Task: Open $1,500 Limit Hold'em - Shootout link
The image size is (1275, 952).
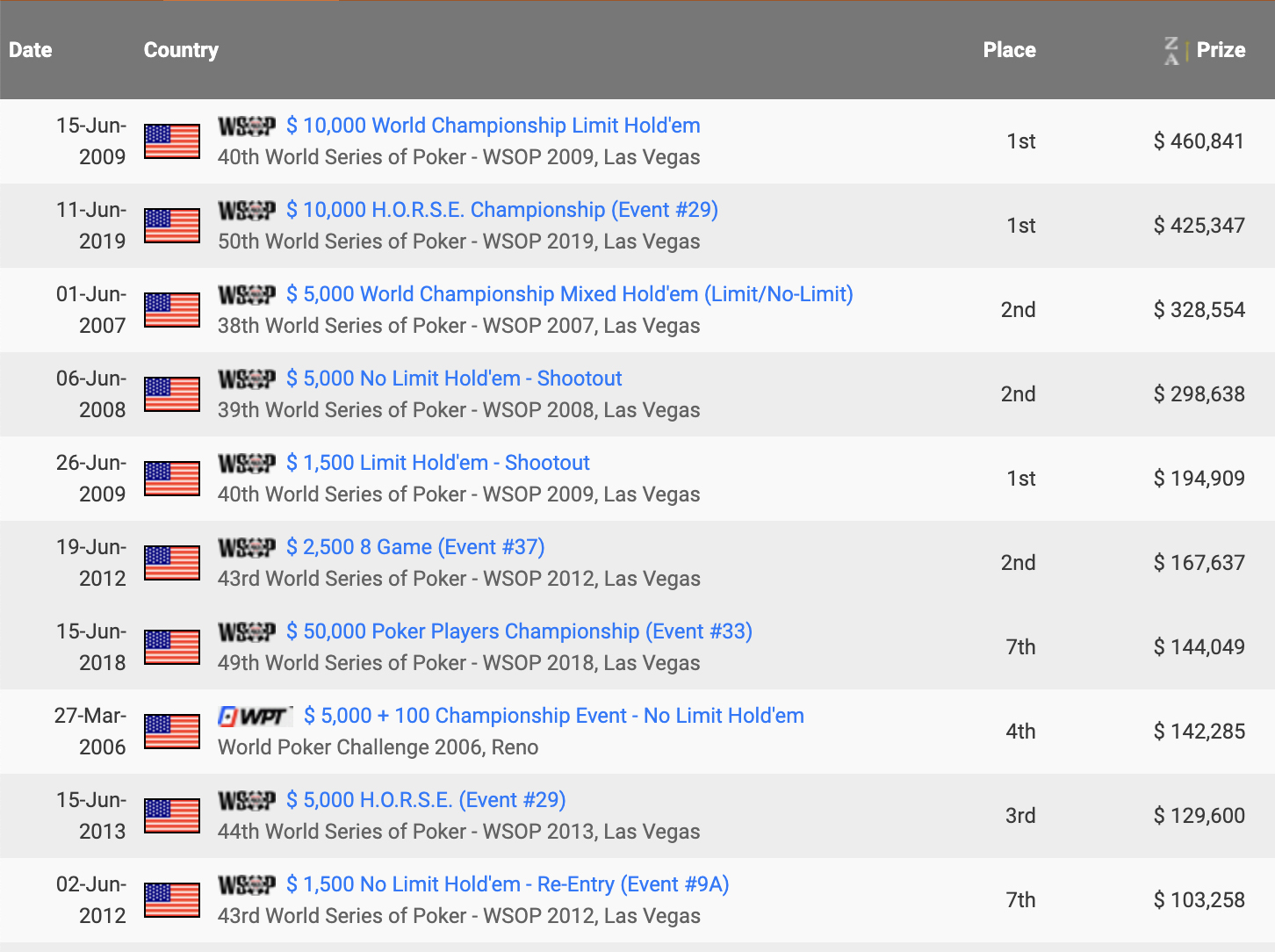Action: coord(437,463)
